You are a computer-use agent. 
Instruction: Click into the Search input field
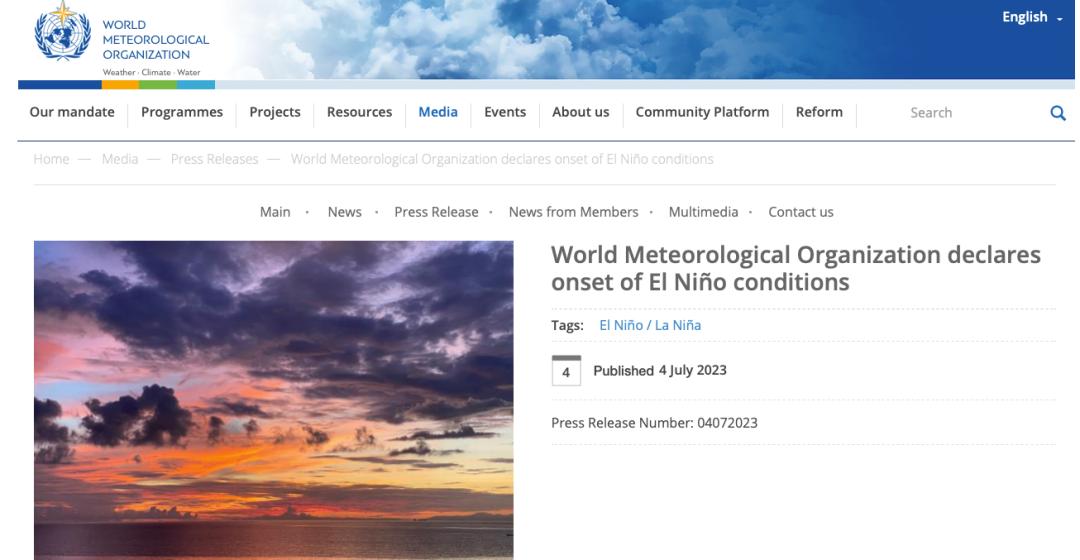950,113
